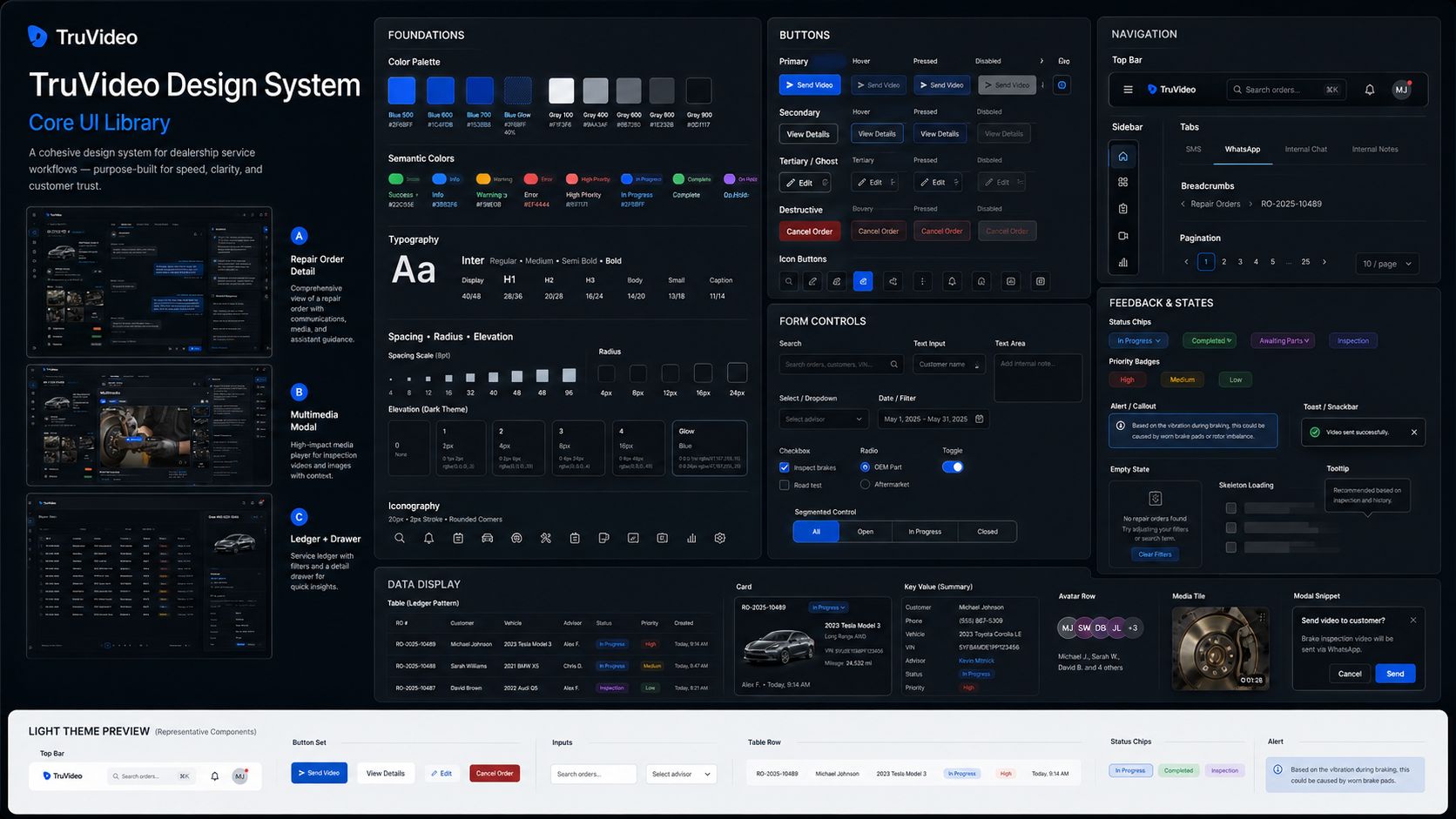Select the clipboard icon in the Sidebar
Image resolution: width=1456 pixels, height=819 pixels.
pyautogui.click(x=1122, y=209)
